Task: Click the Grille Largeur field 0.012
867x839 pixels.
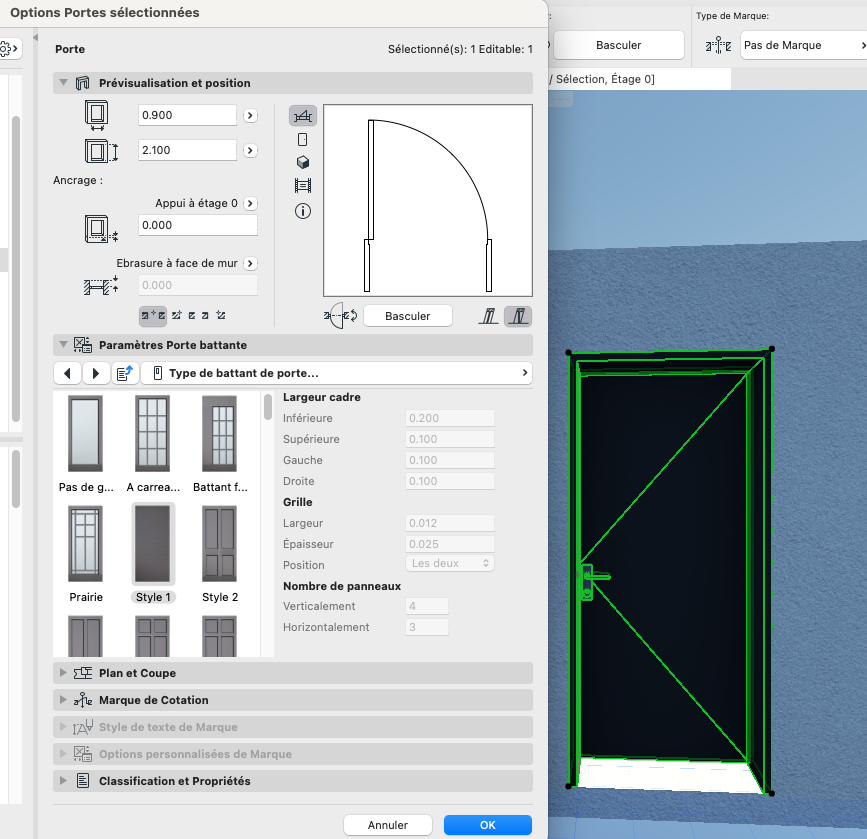Action: pos(450,523)
